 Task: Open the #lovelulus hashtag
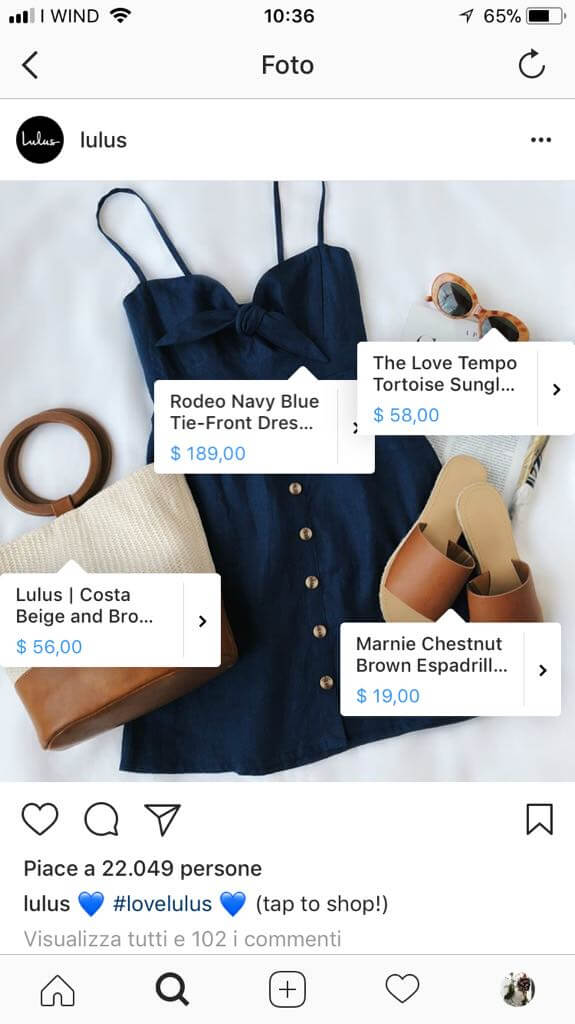(162, 904)
